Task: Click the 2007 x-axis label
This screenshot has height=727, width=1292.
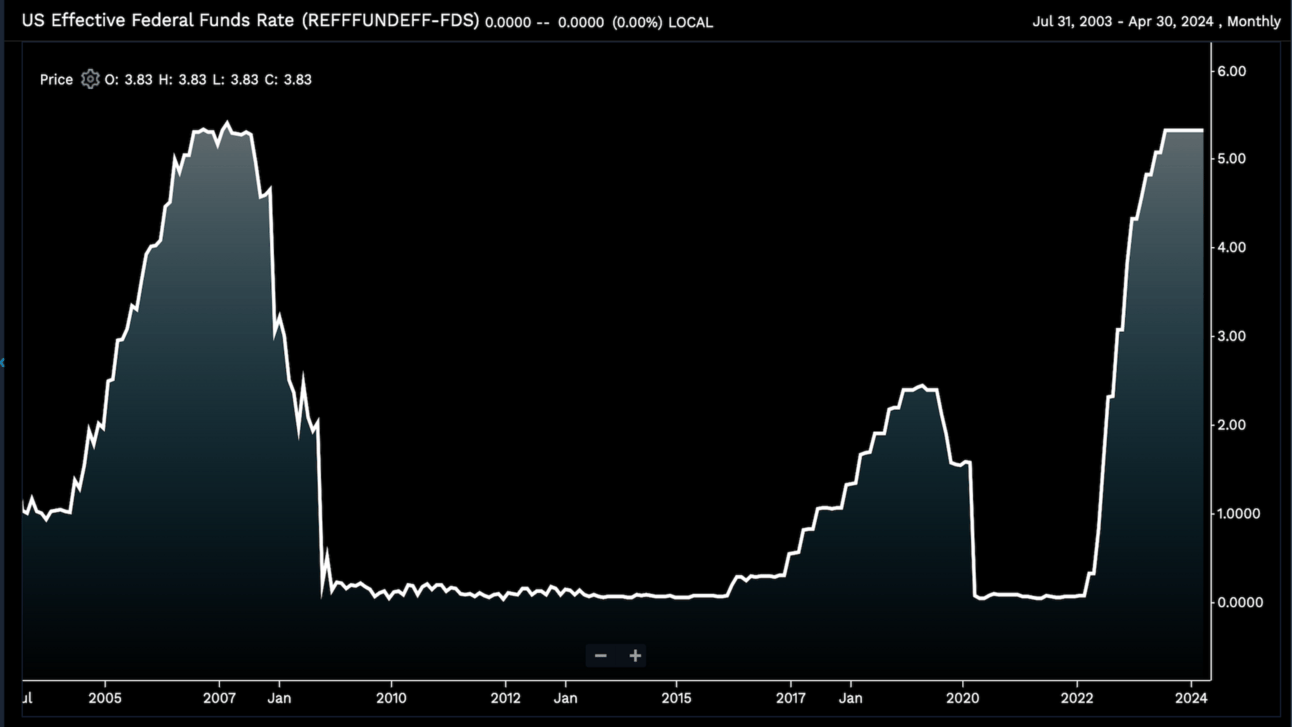Action: tap(219, 697)
